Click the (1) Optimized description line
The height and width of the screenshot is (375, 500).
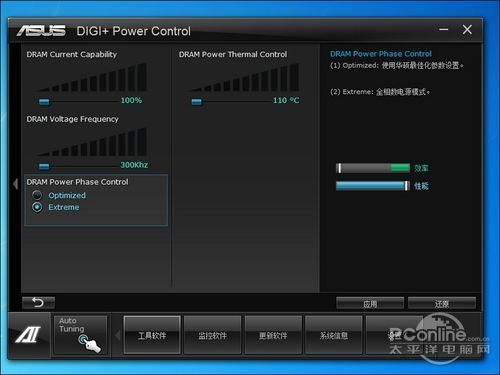(397, 65)
